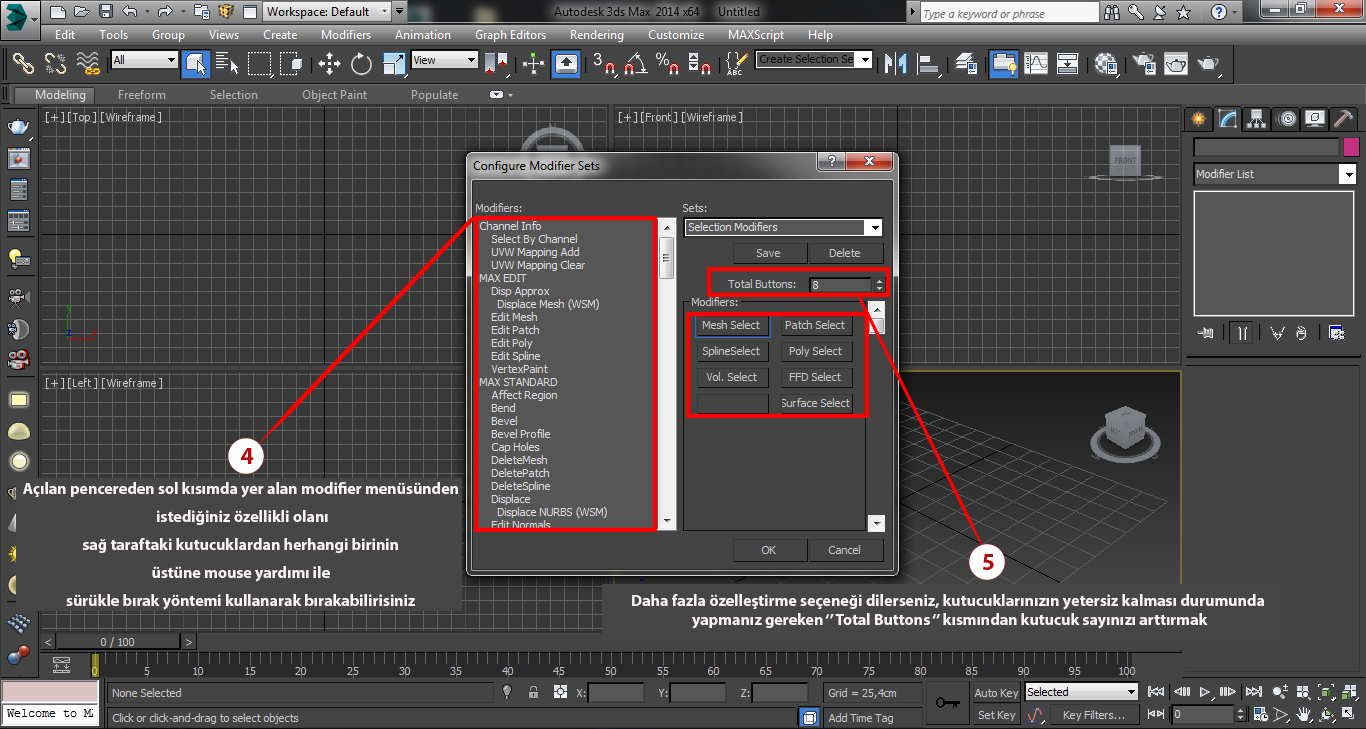Open Curve Editor icon
The image size is (1366, 729).
[x=1035, y=63]
